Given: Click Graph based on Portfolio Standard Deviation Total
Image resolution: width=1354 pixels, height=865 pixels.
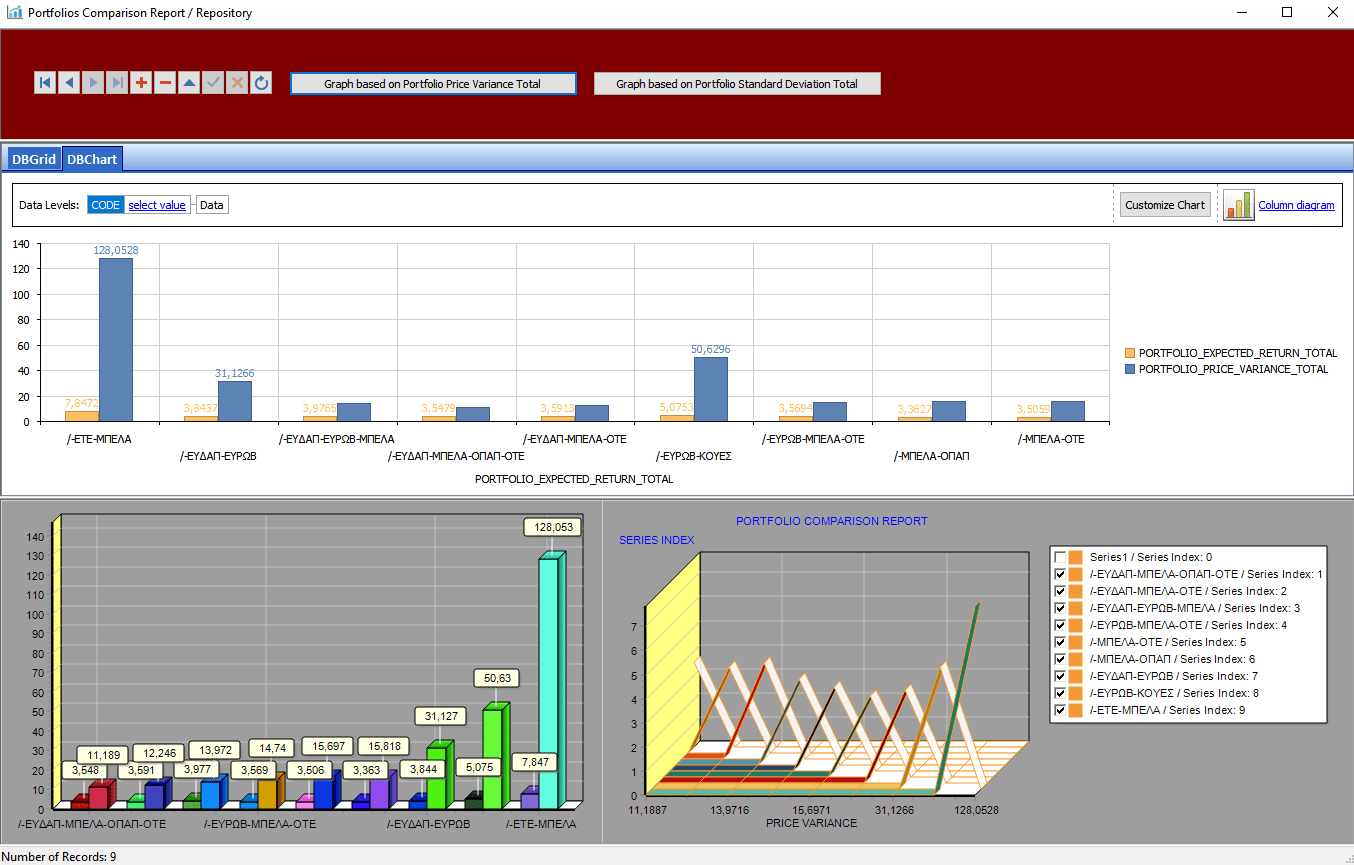Looking at the screenshot, I should (x=737, y=84).
